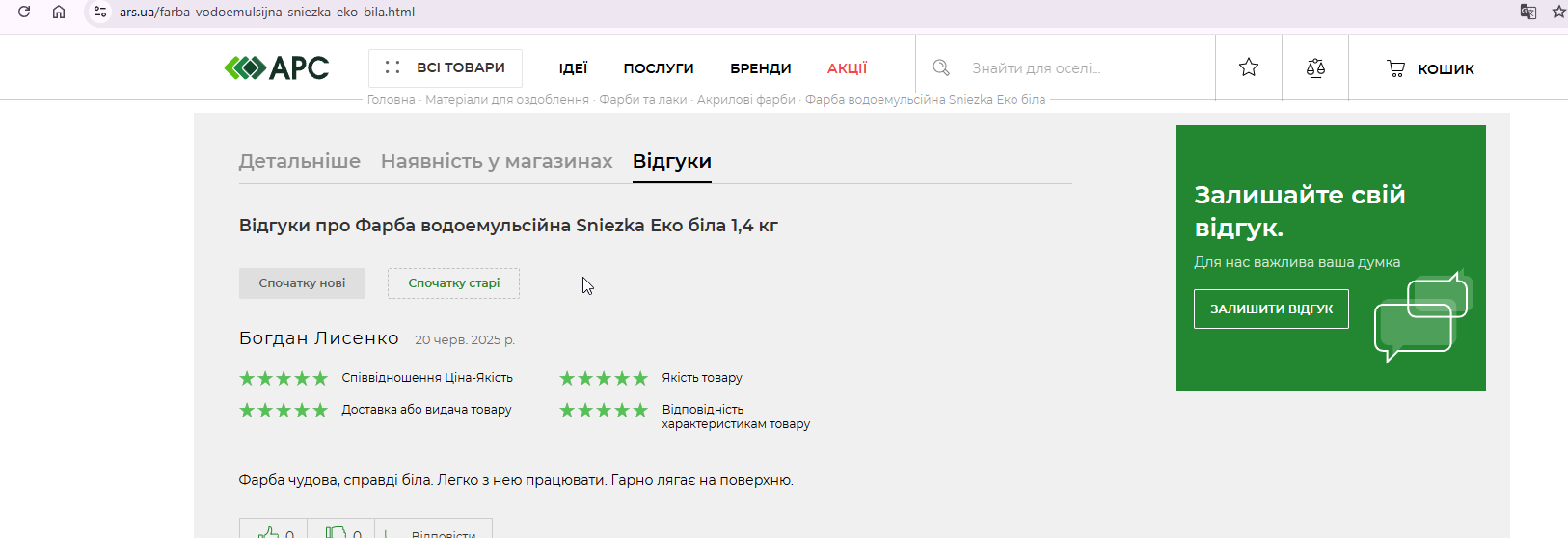
Task: Click Доставка або видача товару rating stars
Action: pos(284,410)
